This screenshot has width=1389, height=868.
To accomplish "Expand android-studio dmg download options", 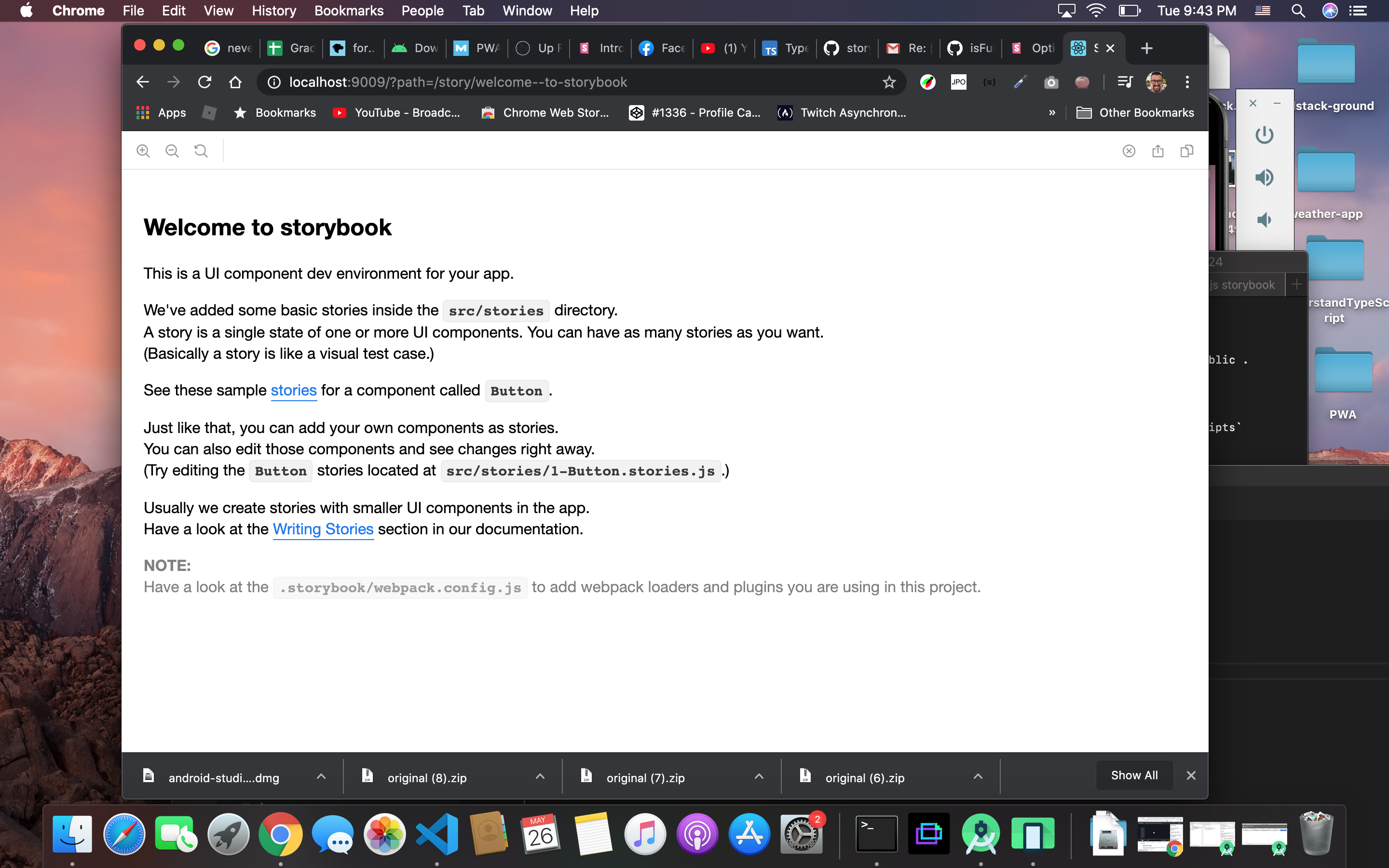I will tap(321, 777).
